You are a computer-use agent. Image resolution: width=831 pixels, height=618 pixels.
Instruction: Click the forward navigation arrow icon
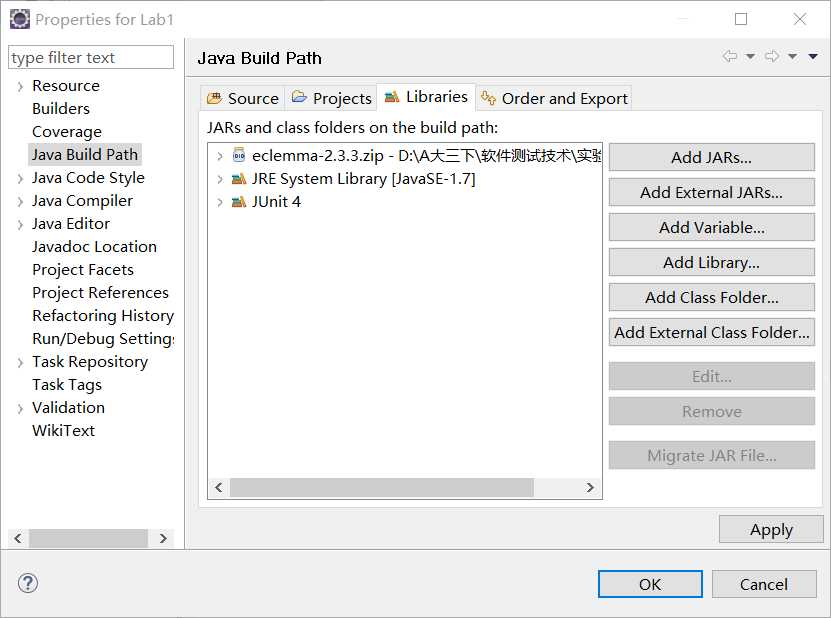click(772, 56)
